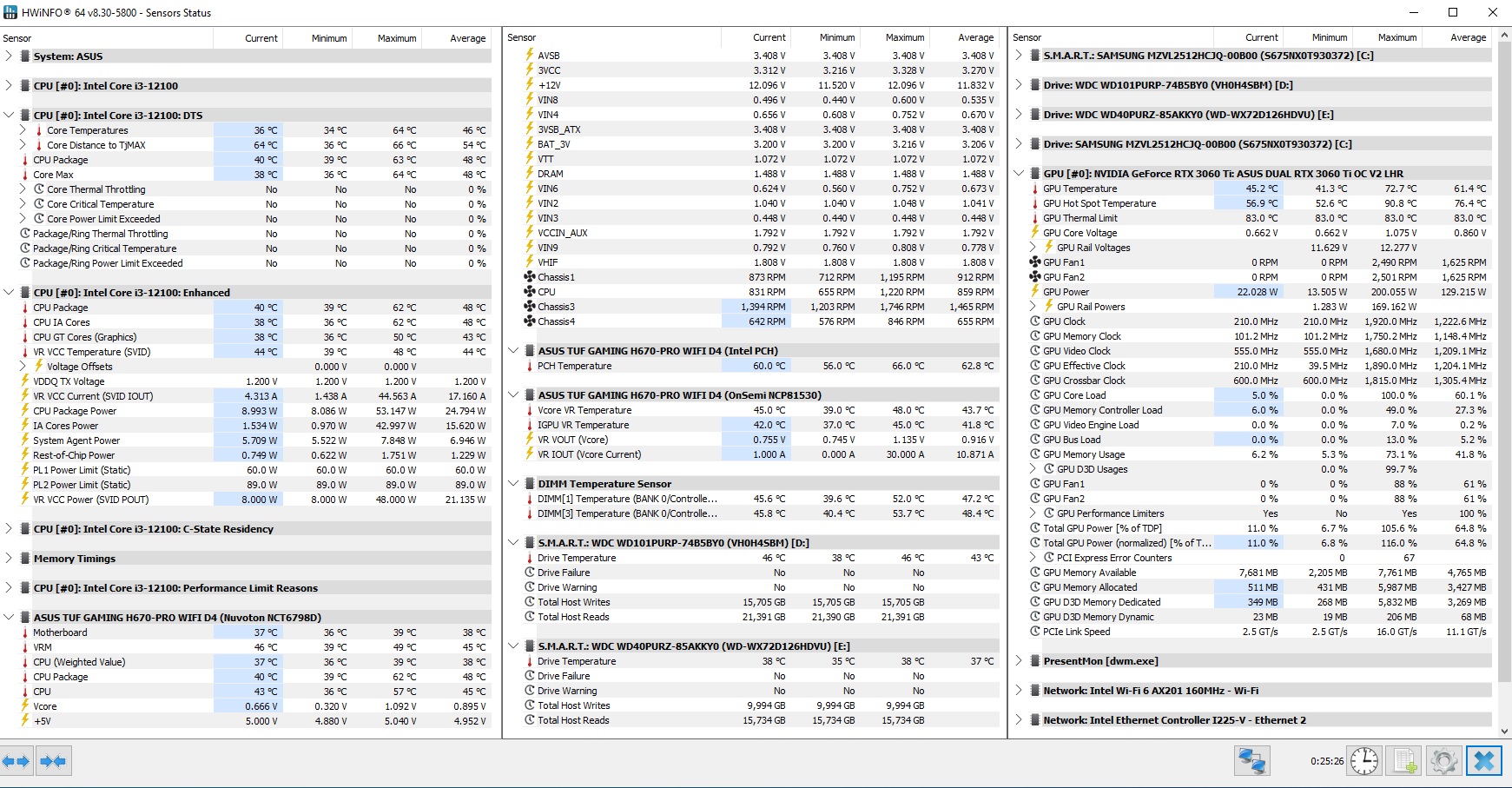Expand the System: ASUS sensor group

pyautogui.click(x=9, y=56)
